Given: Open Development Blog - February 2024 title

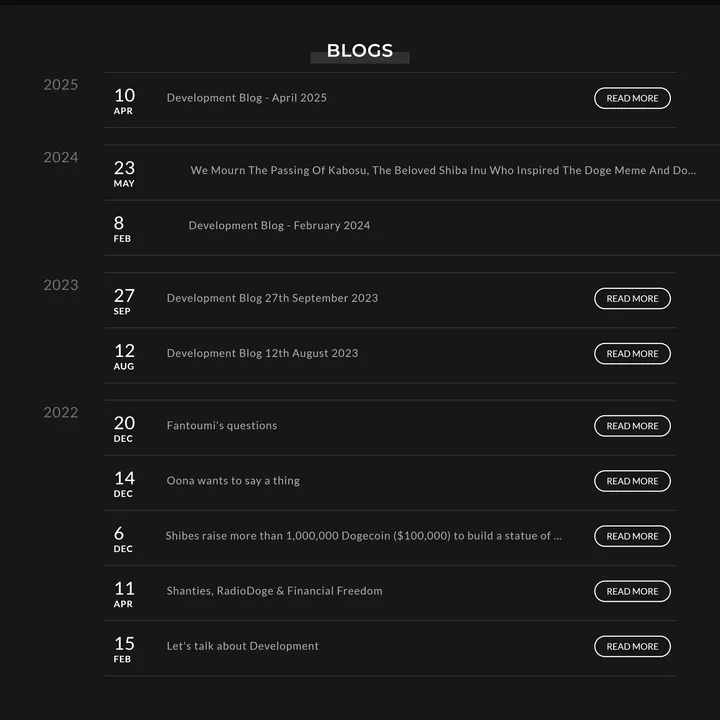Looking at the screenshot, I should tap(279, 226).
